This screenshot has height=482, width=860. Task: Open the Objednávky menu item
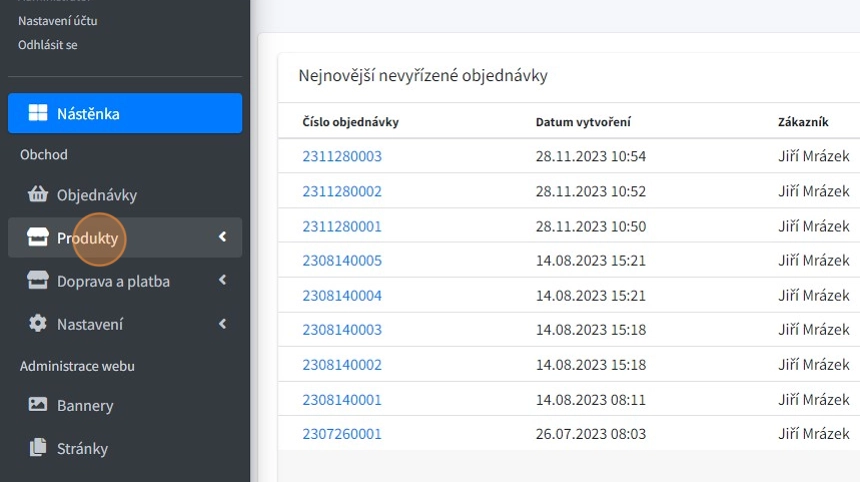pyautogui.click(x=96, y=195)
